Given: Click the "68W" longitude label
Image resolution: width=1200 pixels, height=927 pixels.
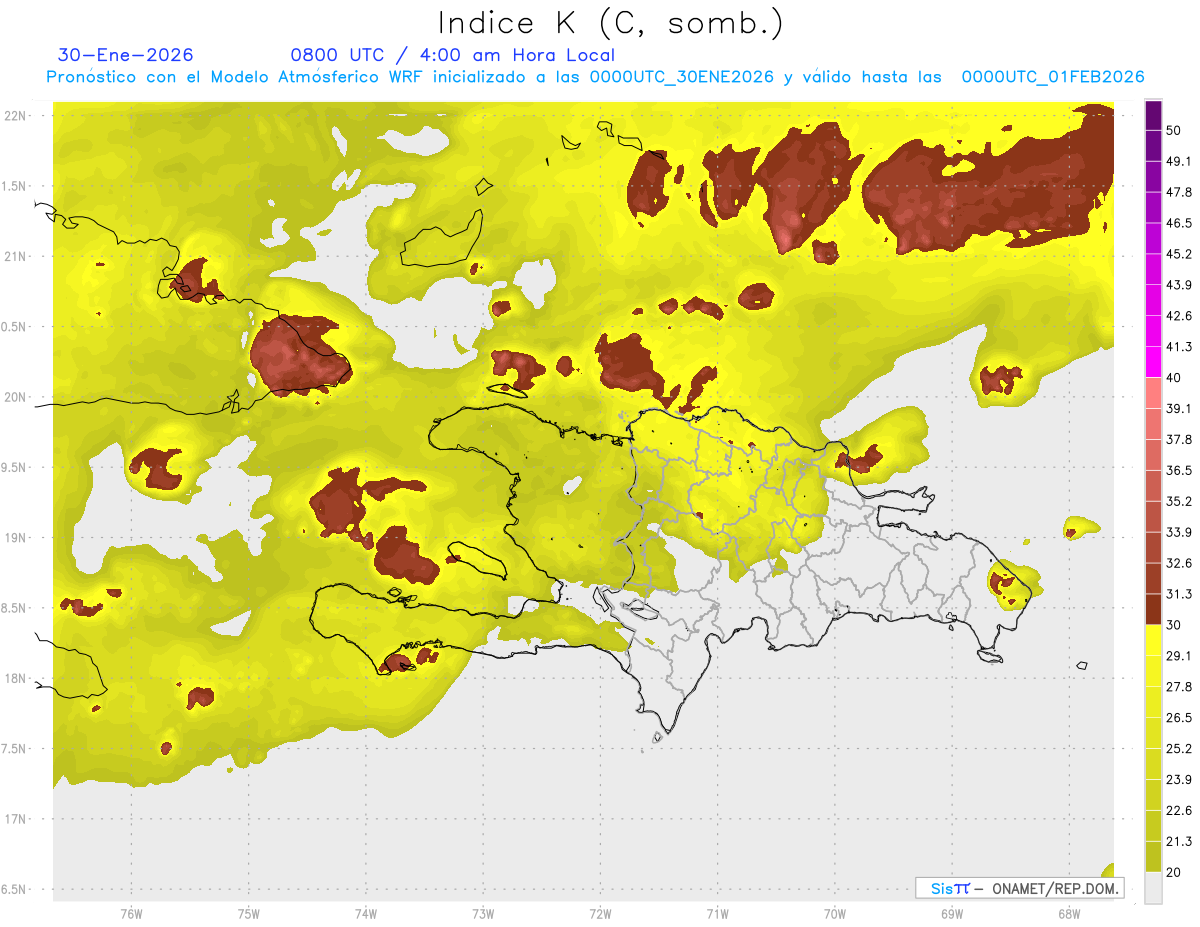Looking at the screenshot, I should pos(1069,913).
